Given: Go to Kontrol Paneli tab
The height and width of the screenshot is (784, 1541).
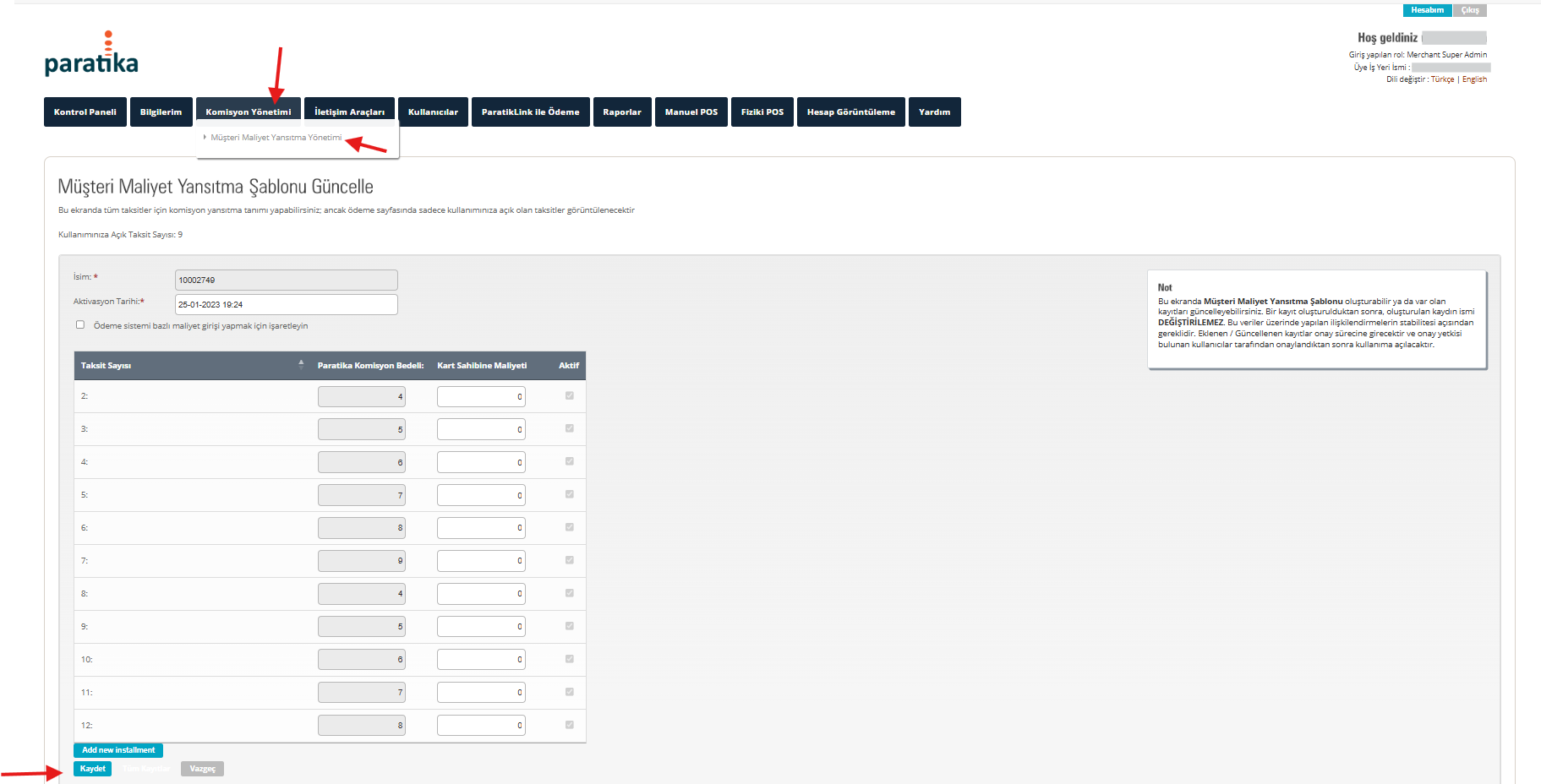Looking at the screenshot, I should [x=85, y=112].
